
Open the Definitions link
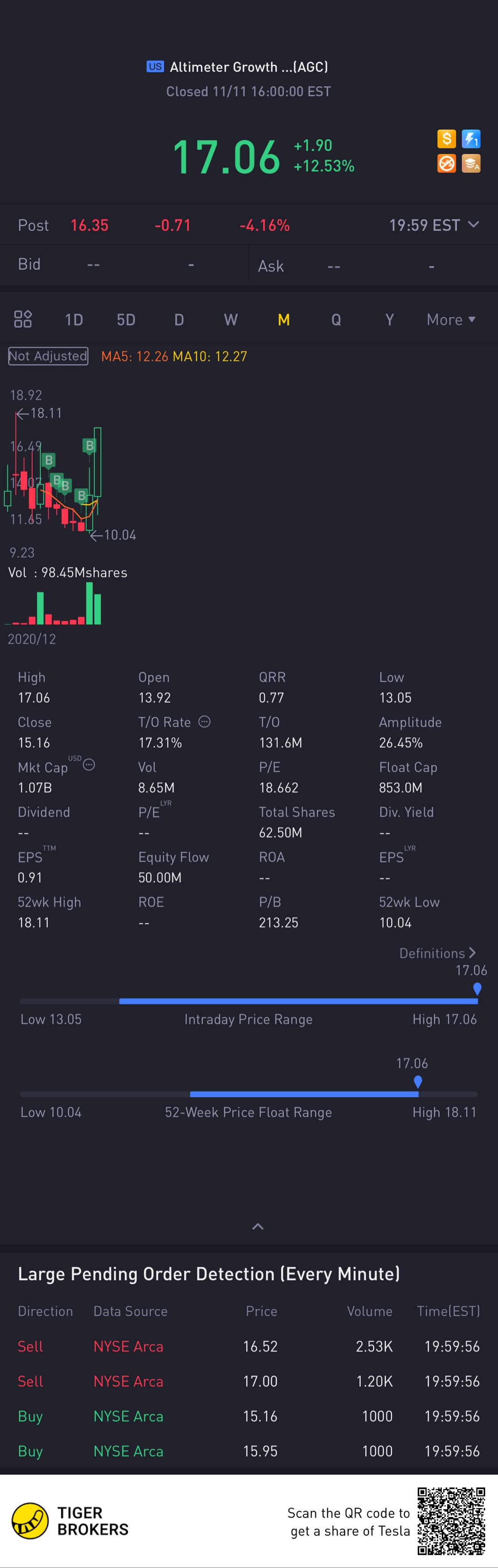[437, 953]
